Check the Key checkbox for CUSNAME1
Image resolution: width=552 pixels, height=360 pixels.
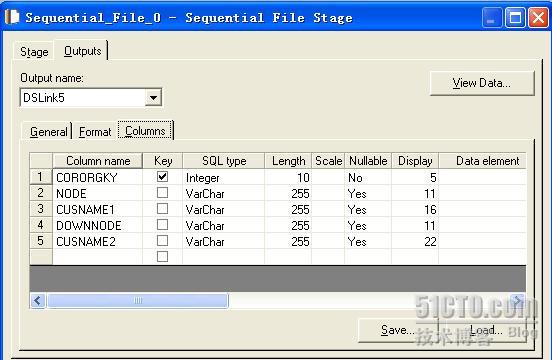tap(162, 209)
